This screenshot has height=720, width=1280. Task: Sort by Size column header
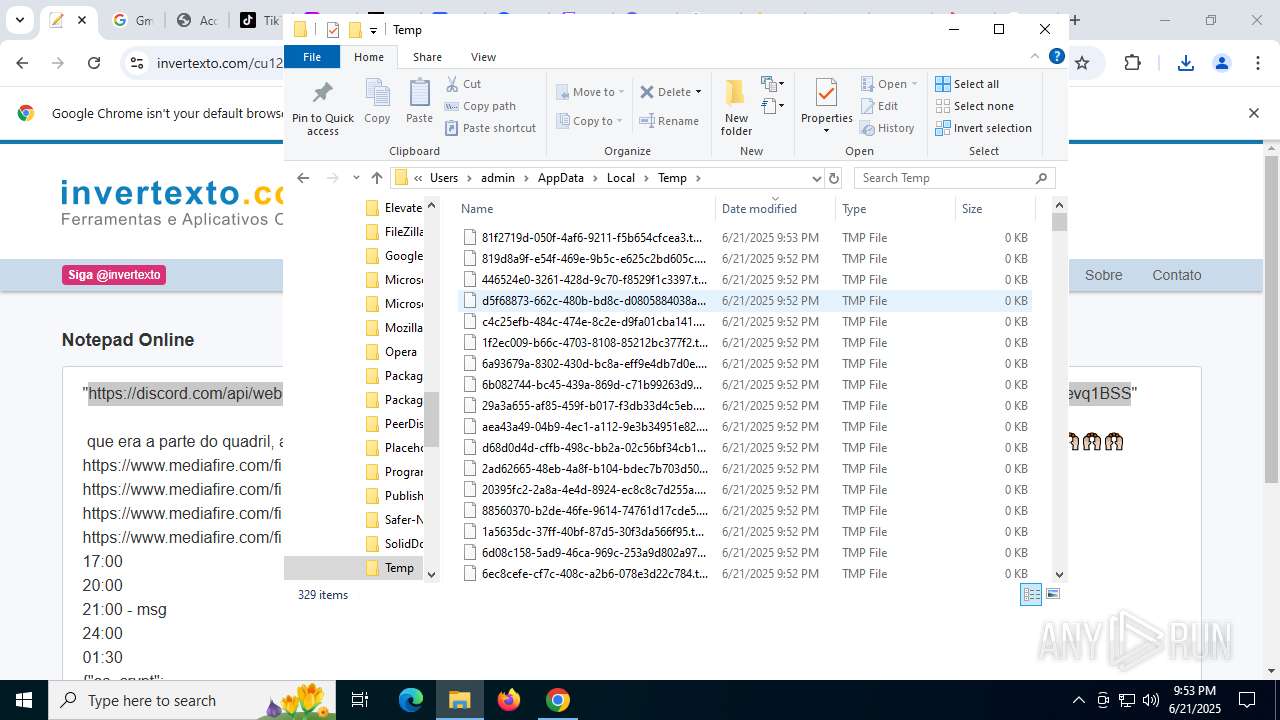pos(994,209)
